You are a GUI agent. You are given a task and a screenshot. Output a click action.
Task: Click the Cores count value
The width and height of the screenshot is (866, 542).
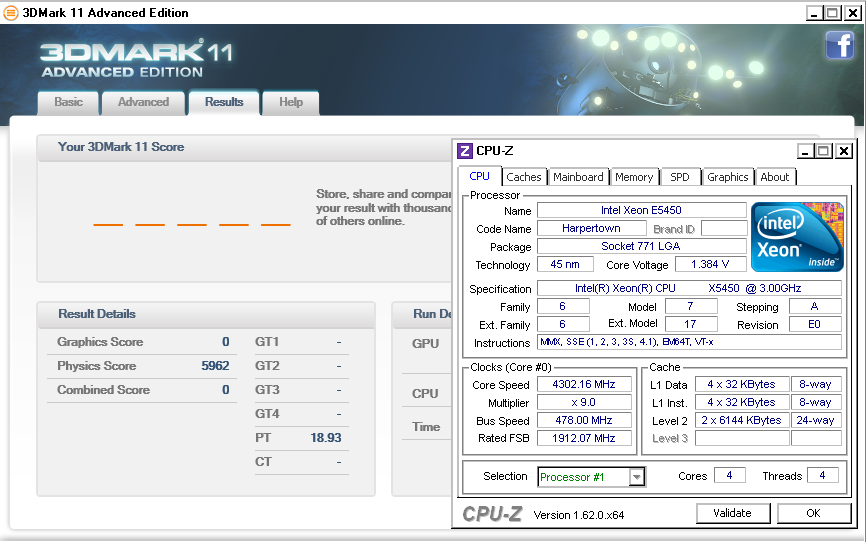(x=729, y=475)
